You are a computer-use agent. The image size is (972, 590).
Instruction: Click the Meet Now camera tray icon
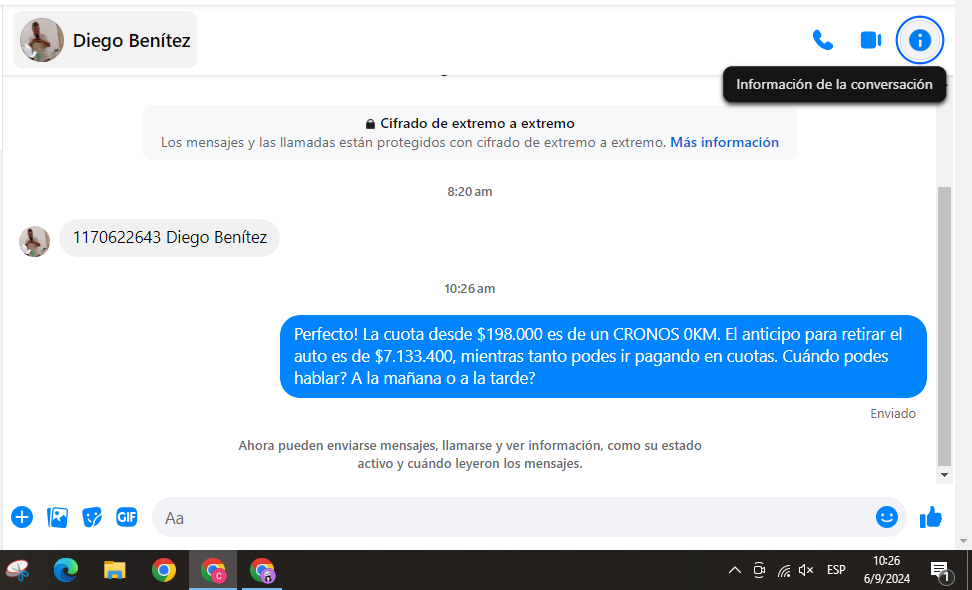click(x=759, y=570)
